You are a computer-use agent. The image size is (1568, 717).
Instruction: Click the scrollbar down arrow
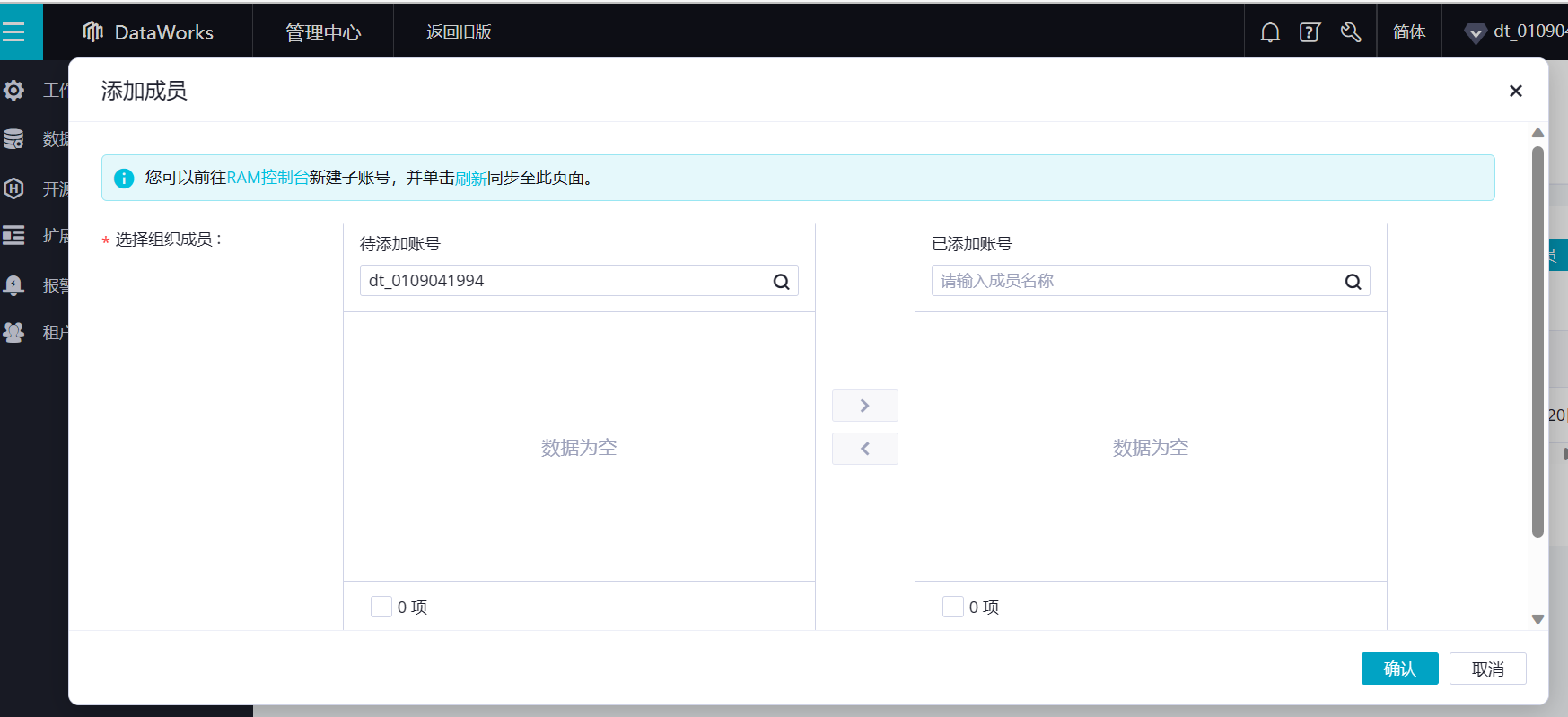click(x=1537, y=619)
